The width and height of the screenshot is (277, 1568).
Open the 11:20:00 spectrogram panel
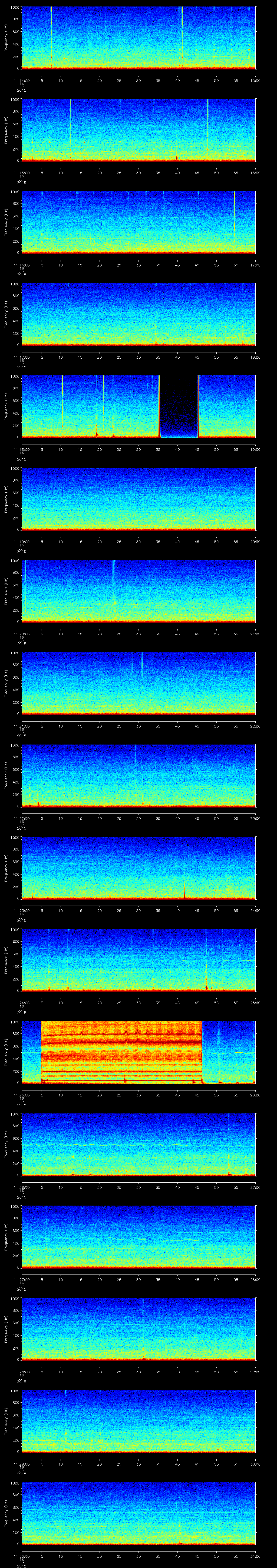(x=139, y=591)
